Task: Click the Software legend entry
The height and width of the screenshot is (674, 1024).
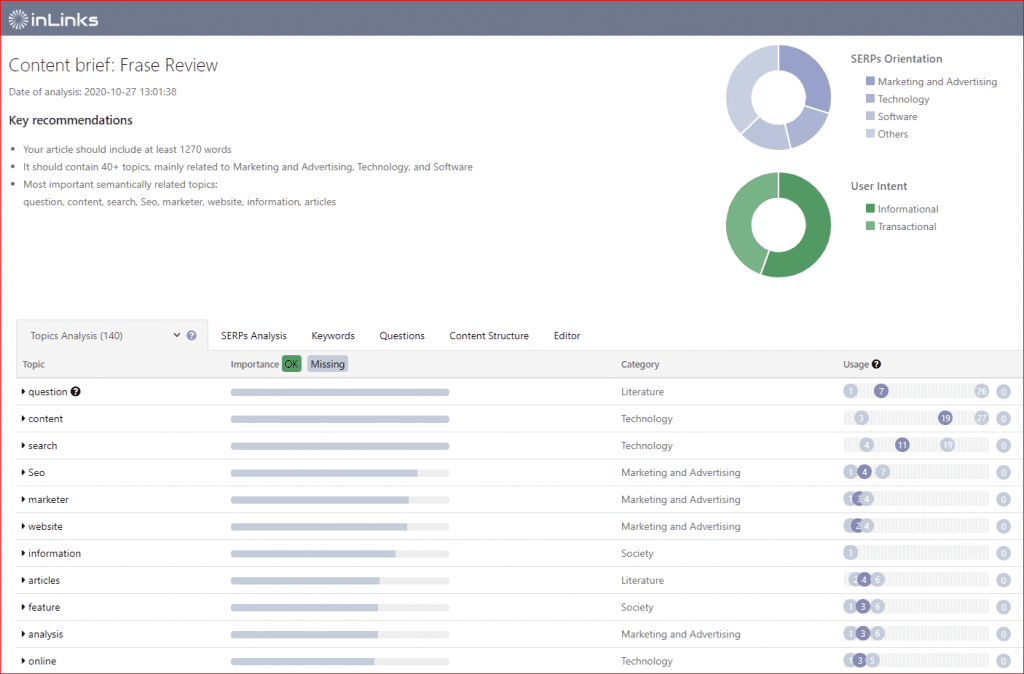Action: click(891, 116)
